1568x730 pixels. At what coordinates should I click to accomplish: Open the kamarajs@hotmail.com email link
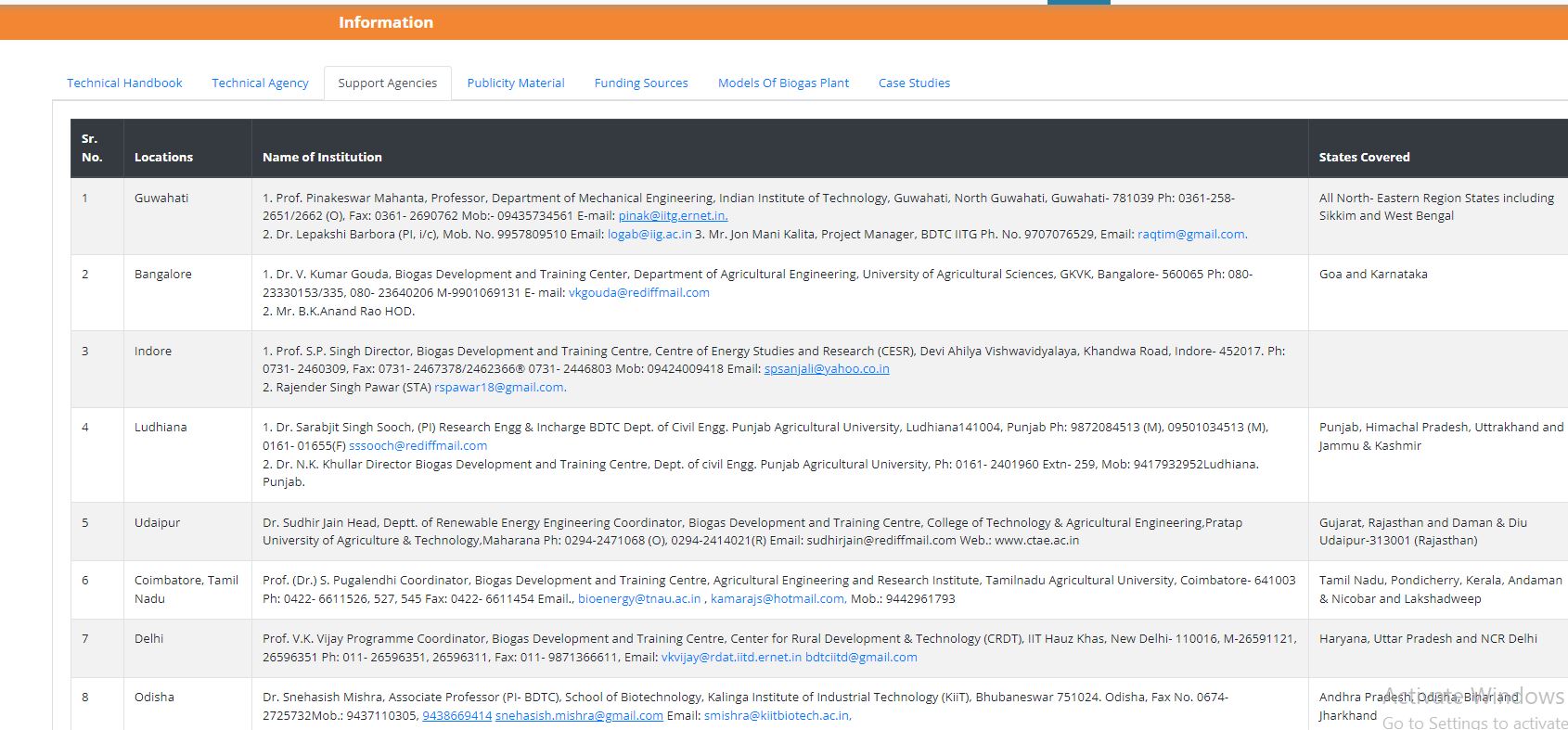coord(778,598)
